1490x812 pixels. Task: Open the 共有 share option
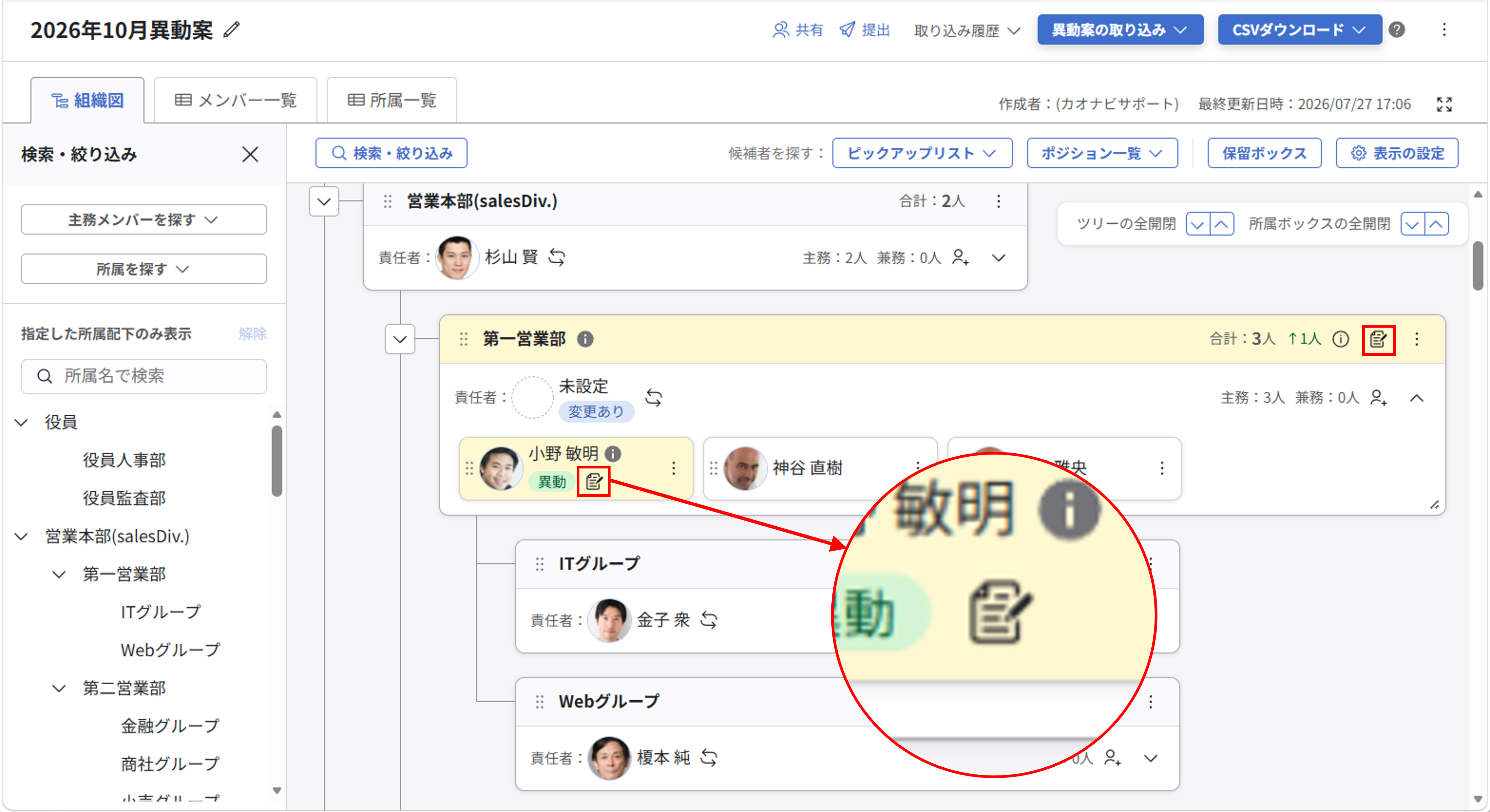(x=797, y=30)
